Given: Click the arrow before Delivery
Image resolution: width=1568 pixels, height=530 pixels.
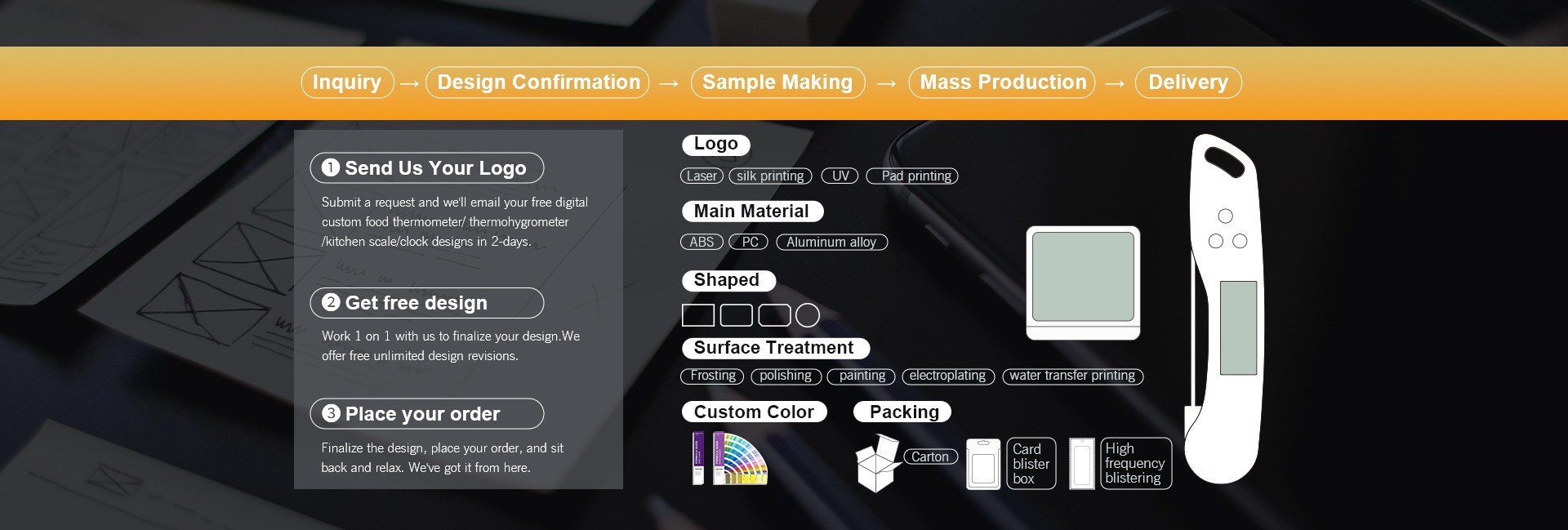Looking at the screenshot, I should pyautogui.click(x=1116, y=83).
